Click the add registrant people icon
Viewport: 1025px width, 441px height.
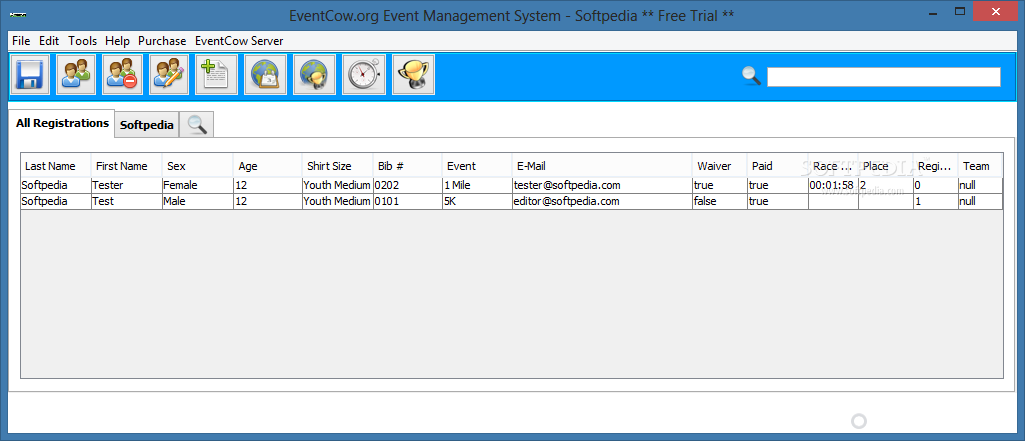coord(76,74)
